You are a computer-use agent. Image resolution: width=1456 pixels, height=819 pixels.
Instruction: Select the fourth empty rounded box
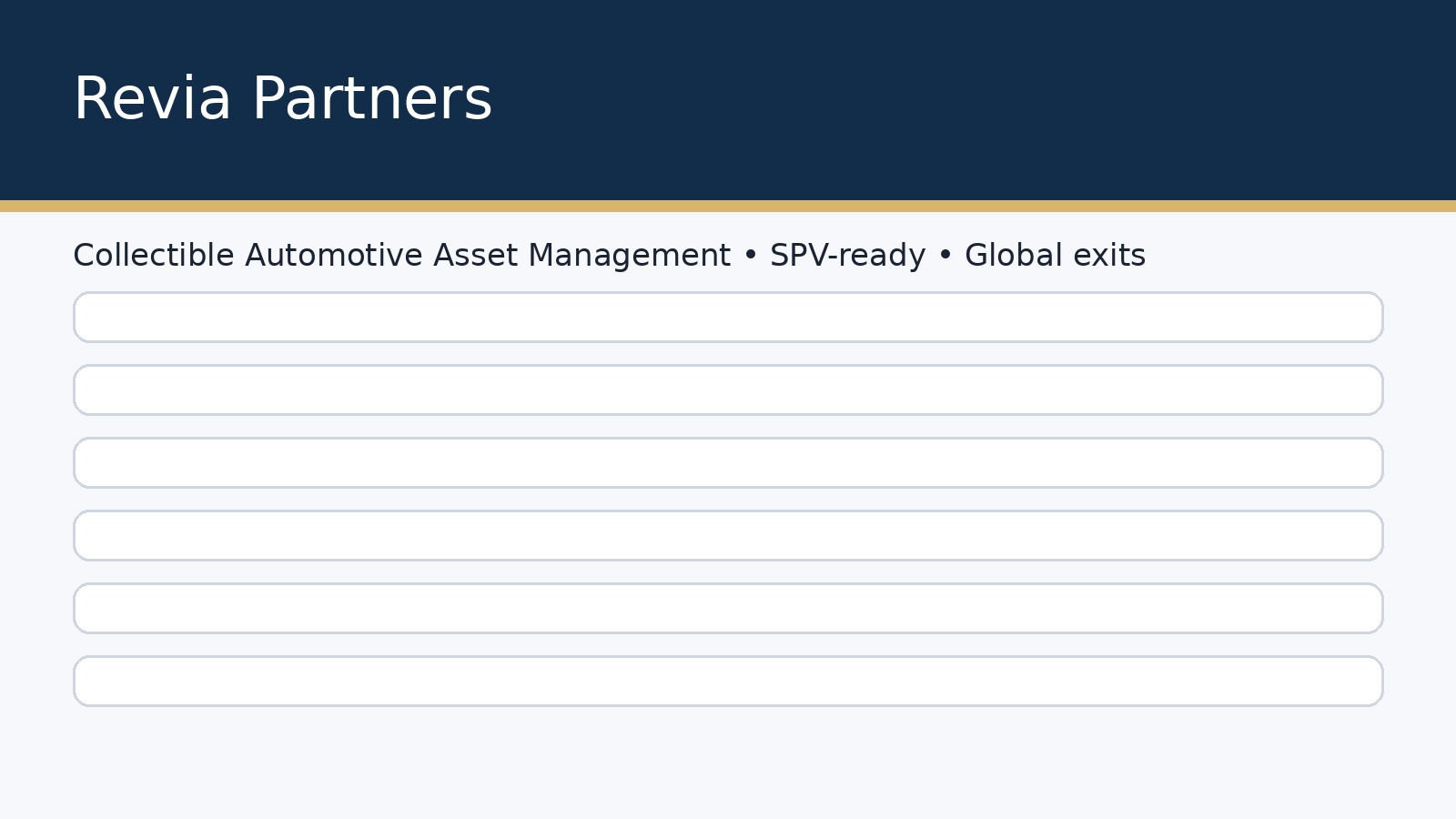click(728, 536)
